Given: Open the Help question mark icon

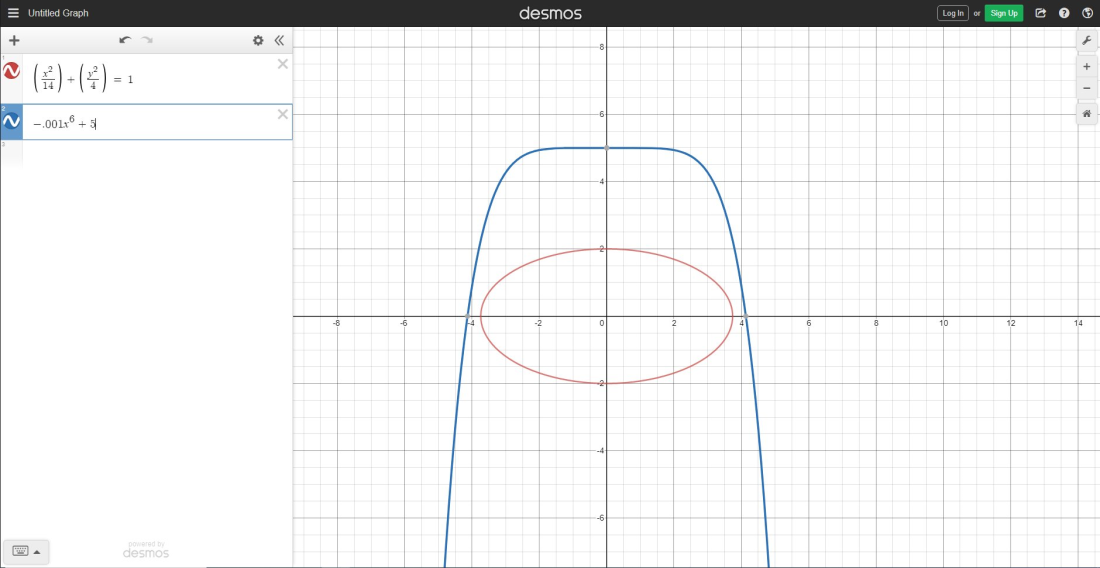Looking at the screenshot, I should pyautogui.click(x=1064, y=13).
